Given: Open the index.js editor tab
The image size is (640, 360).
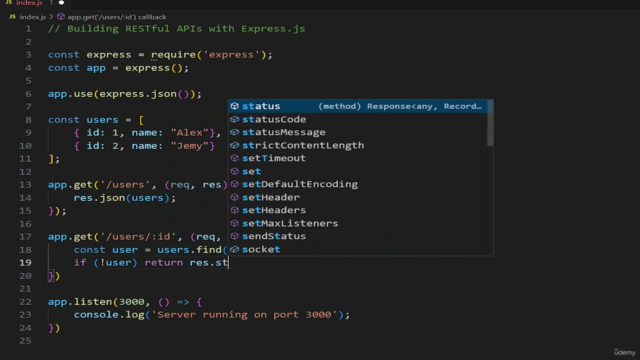Looking at the screenshot, I should click(x=35, y=3).
